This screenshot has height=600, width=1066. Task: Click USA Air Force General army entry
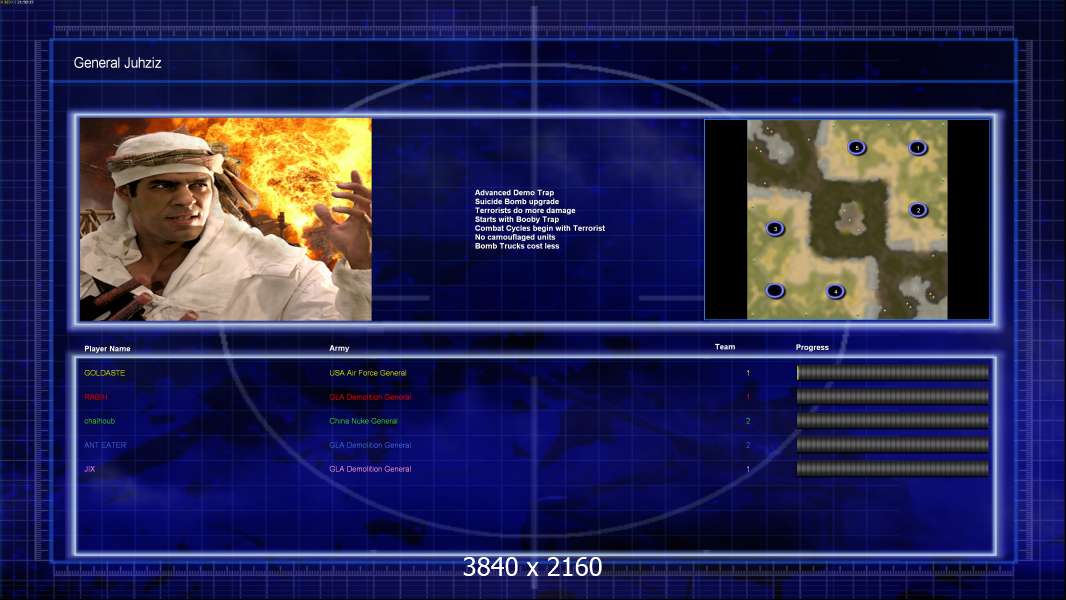[368, 373]
